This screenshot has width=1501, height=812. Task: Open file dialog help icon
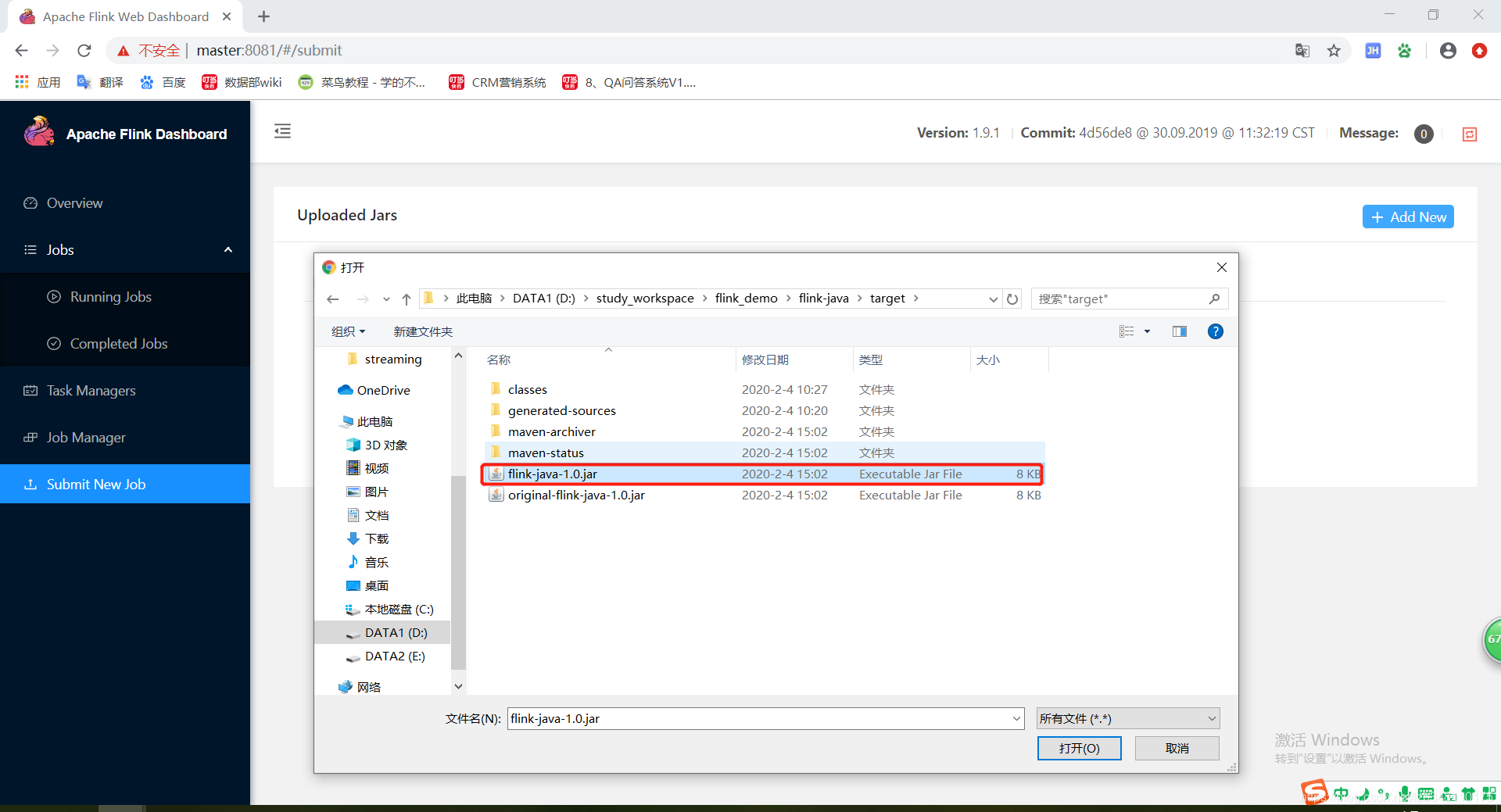[1216, 331]
